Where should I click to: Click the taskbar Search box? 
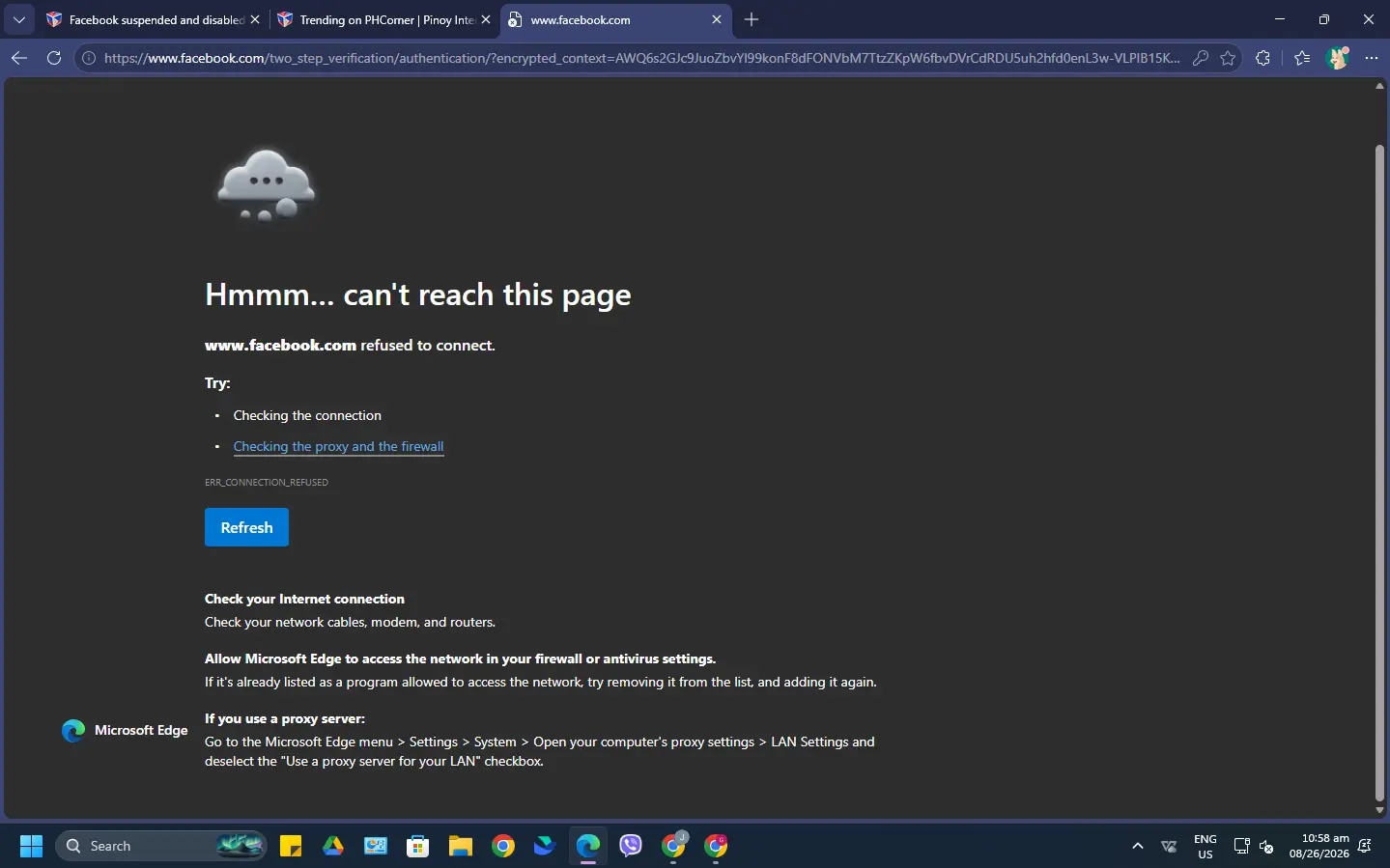(160, 846)
